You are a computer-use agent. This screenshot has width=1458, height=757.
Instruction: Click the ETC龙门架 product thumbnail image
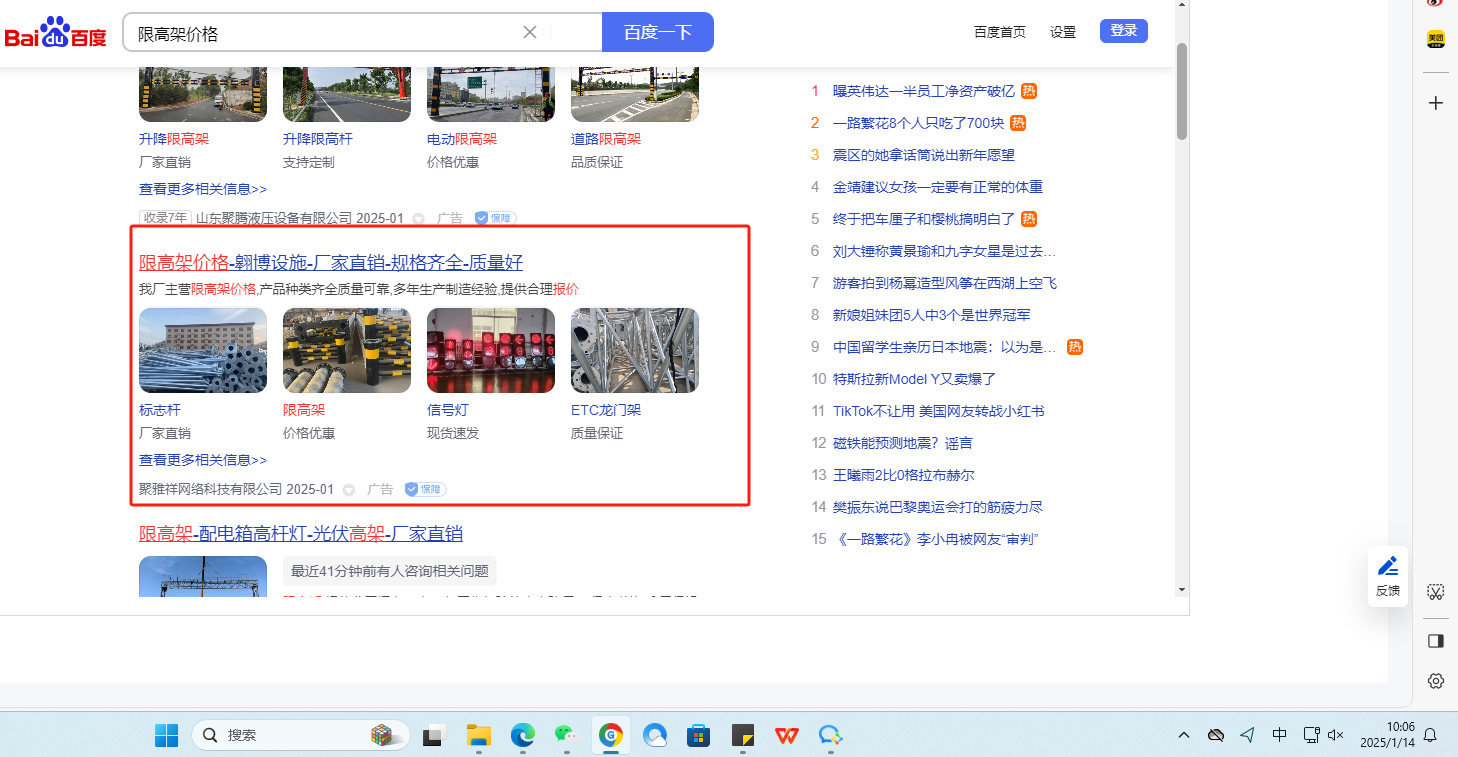click(634, 350)
